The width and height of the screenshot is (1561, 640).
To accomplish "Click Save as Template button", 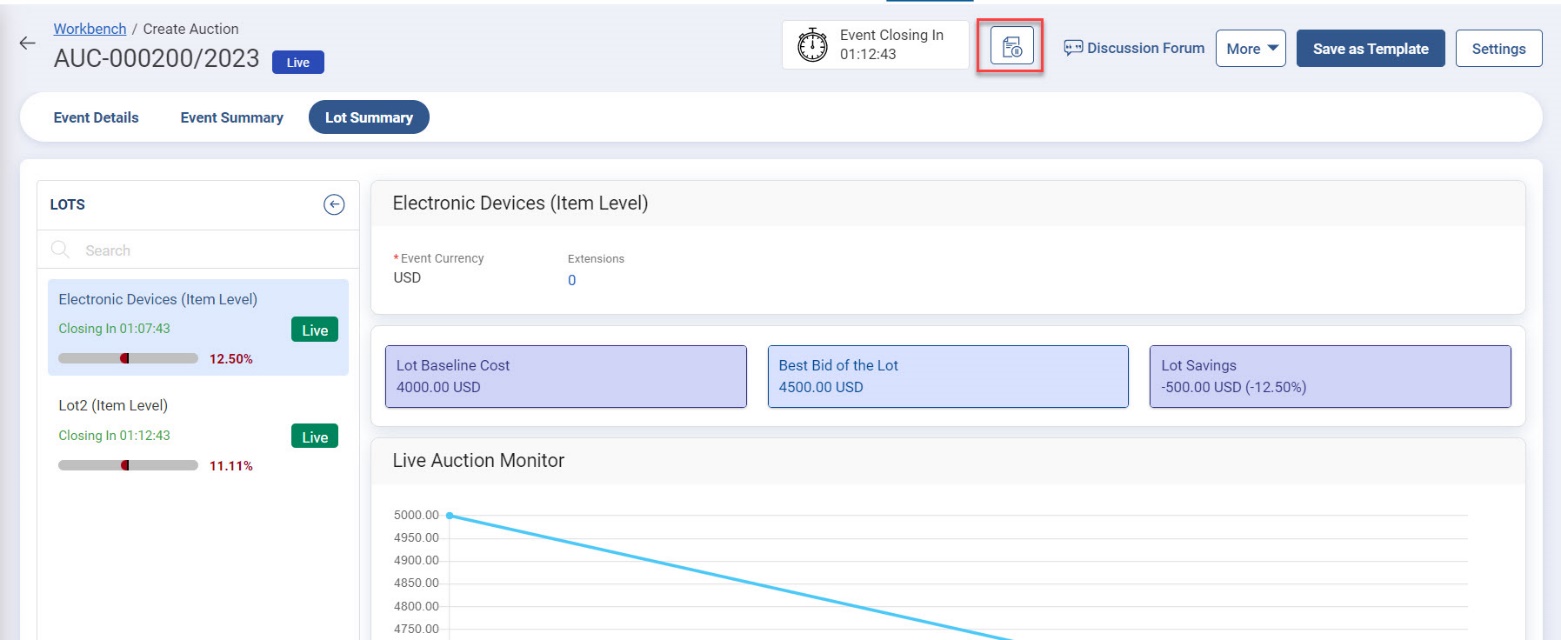I will point(1370,48).
